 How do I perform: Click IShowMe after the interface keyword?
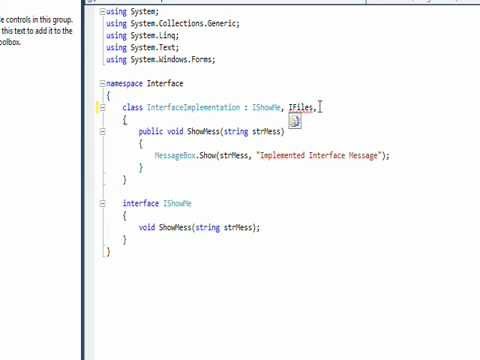177,203
